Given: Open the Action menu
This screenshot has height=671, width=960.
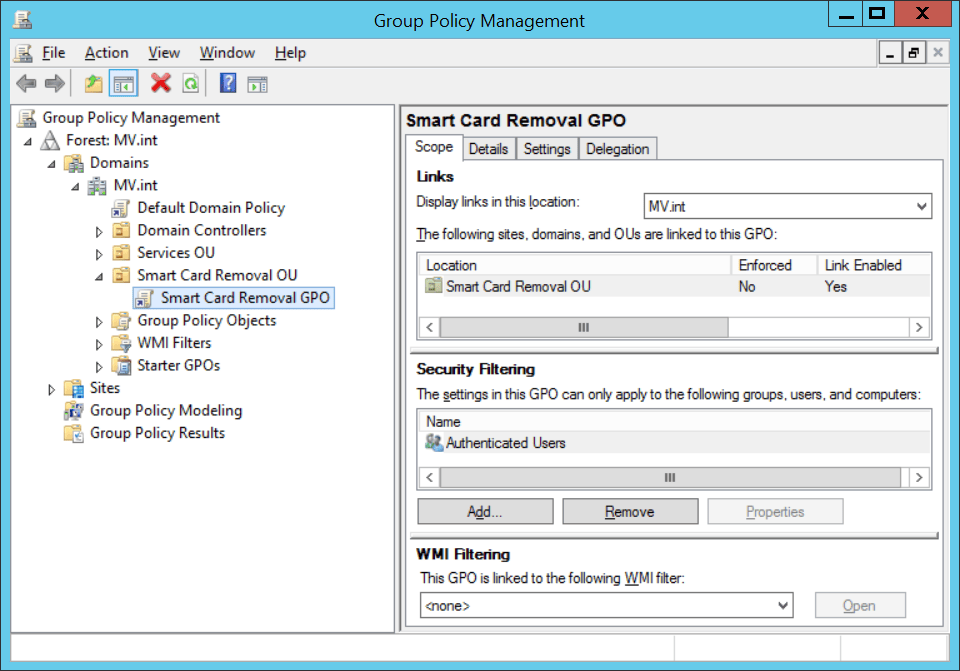Looking at the screenshot, I should (x=106, y=52).
